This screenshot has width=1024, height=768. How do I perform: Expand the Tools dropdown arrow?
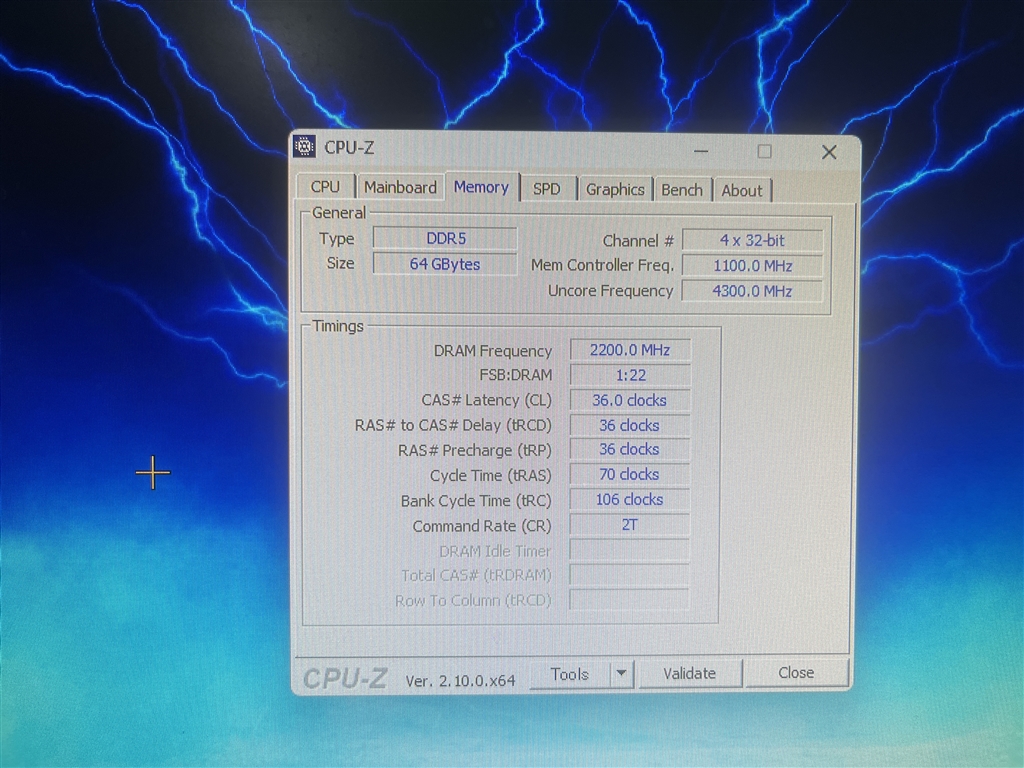(x=622, y=673)
